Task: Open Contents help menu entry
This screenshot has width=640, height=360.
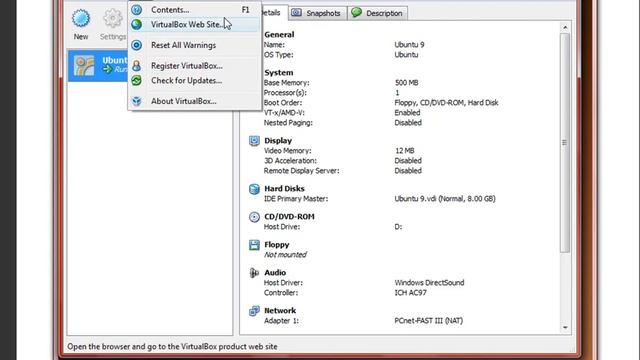Action: tap(195, 9)
